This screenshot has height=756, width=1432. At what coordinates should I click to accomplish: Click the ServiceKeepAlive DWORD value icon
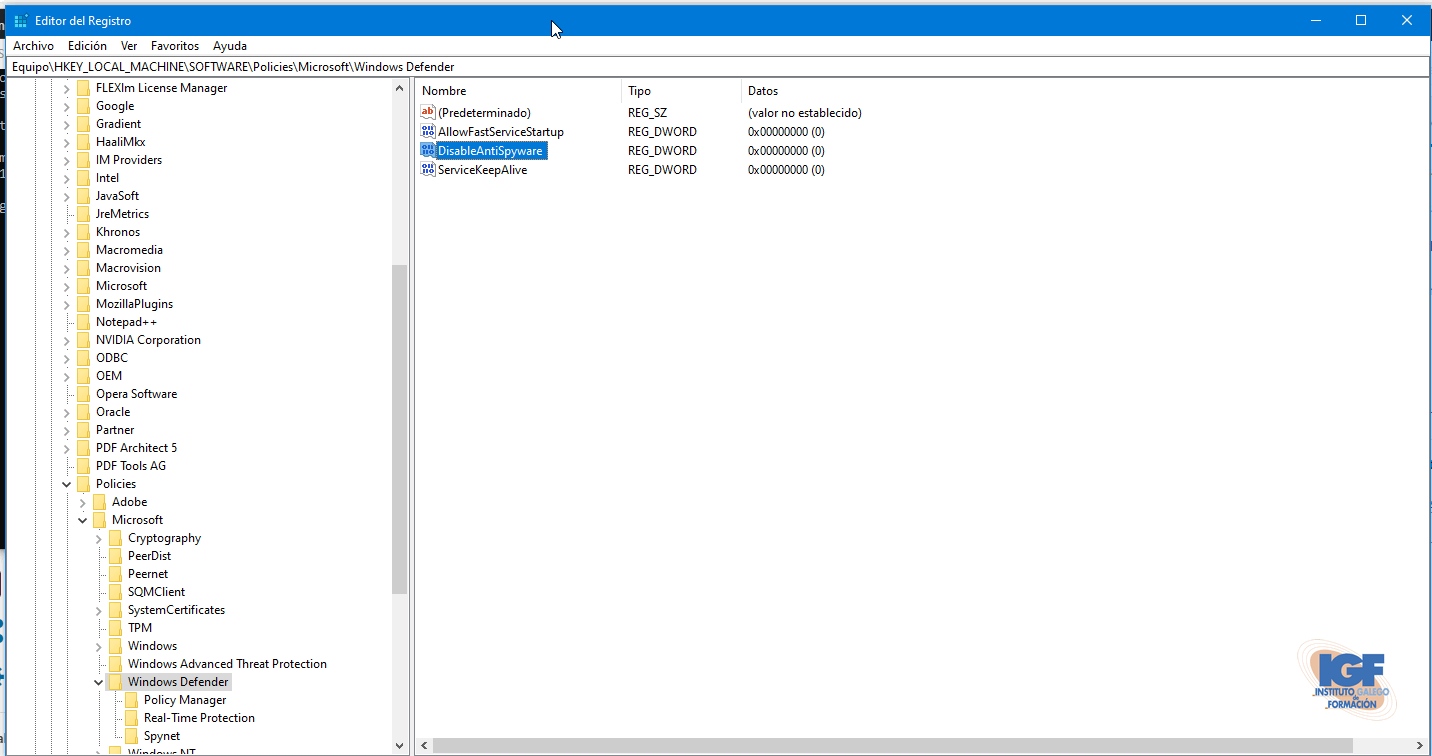pyautogui.click(x=428, y=170)
